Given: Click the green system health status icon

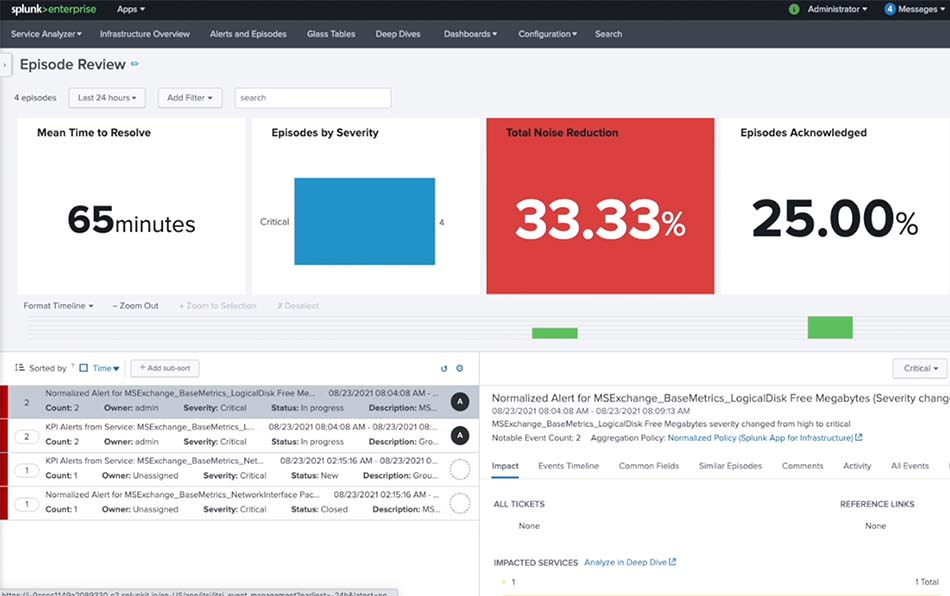Looking at the screenshot, I should click(x=794, y=9).
